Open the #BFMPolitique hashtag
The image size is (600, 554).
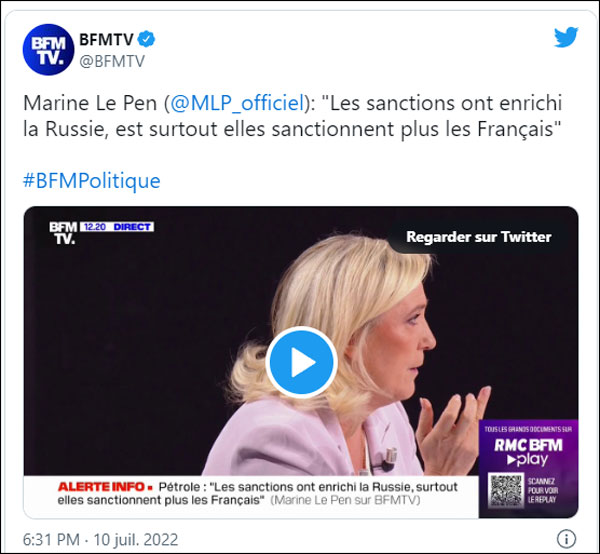[x=92, y=181]
